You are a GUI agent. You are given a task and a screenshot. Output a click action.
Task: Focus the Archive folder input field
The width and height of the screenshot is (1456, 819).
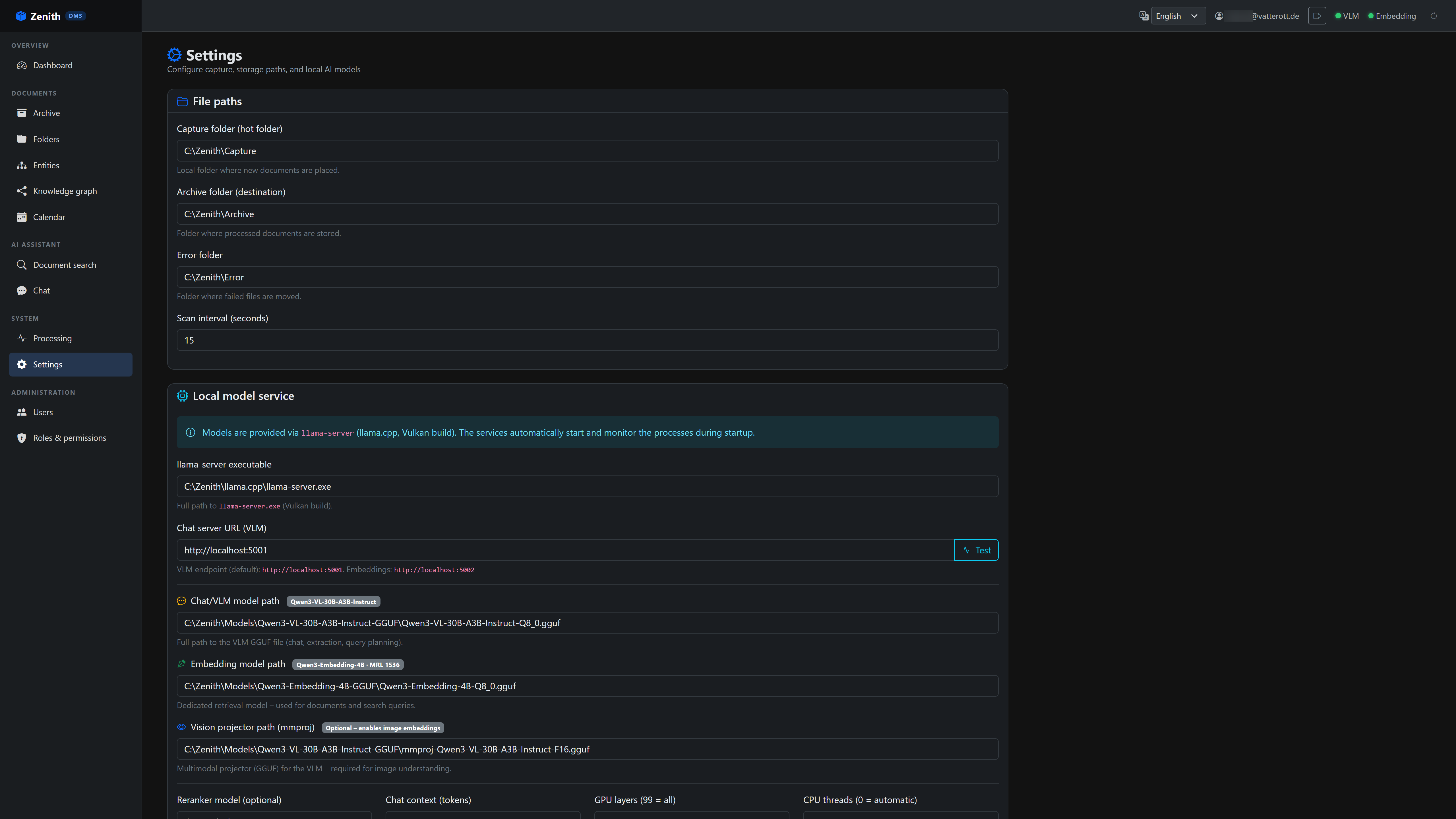coord(587,214)
